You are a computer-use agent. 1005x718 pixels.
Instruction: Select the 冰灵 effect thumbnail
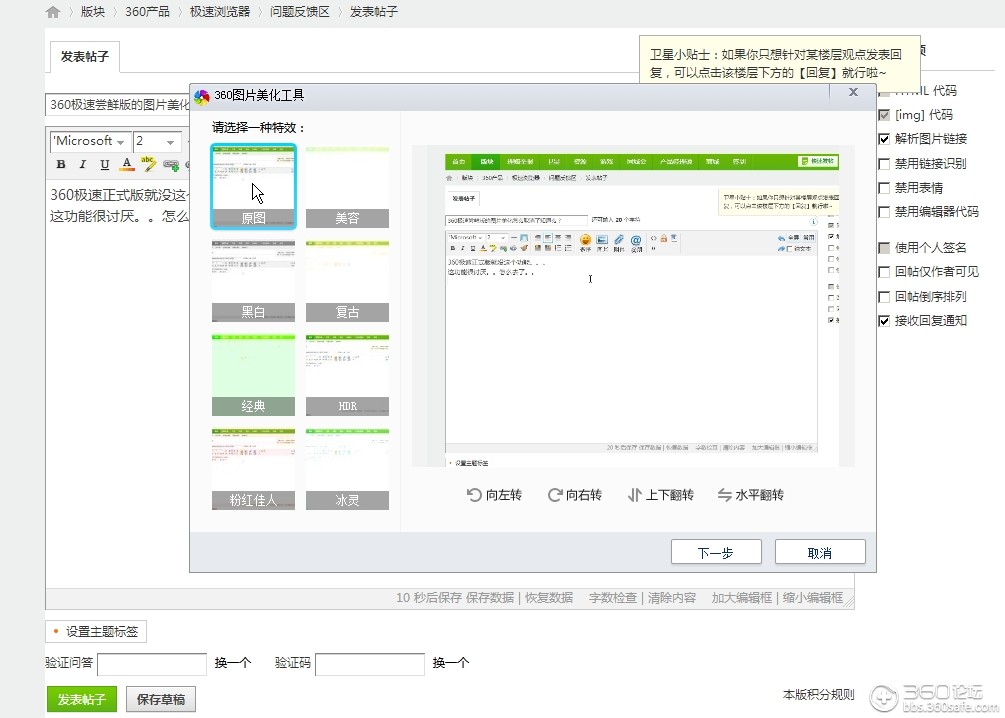347,469
